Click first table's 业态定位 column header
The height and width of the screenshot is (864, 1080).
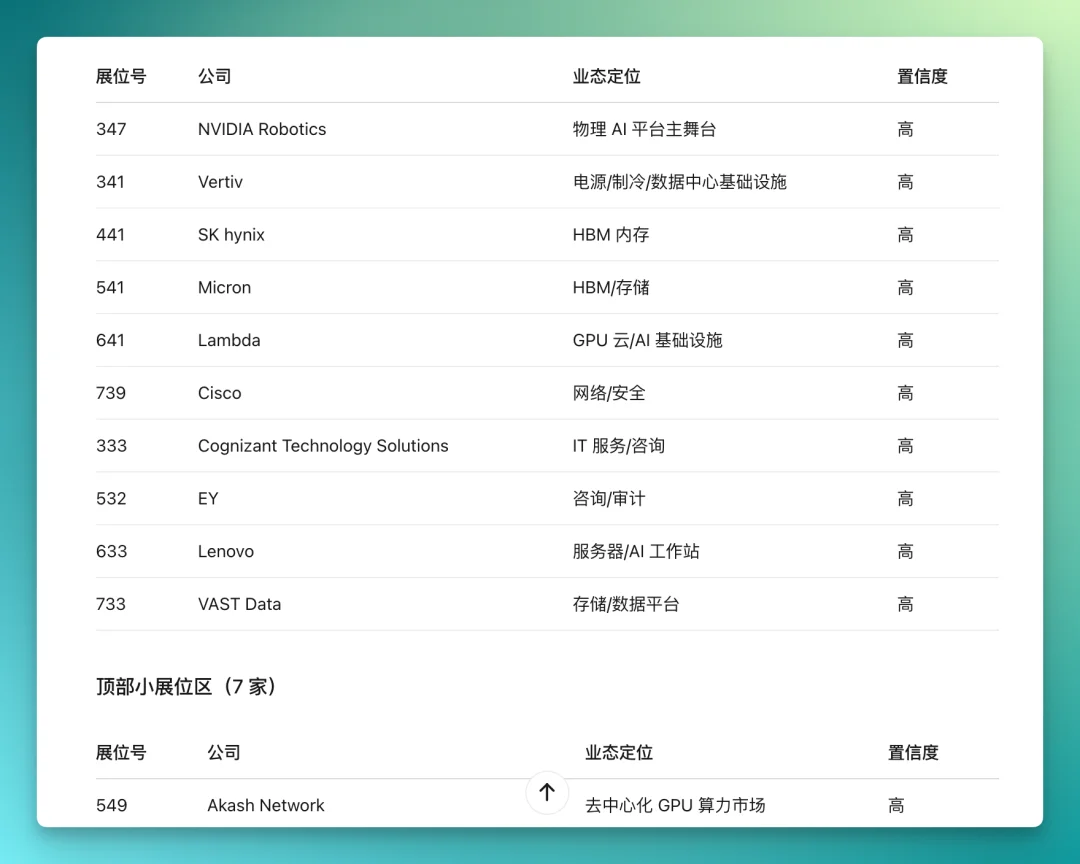point(606,76)
